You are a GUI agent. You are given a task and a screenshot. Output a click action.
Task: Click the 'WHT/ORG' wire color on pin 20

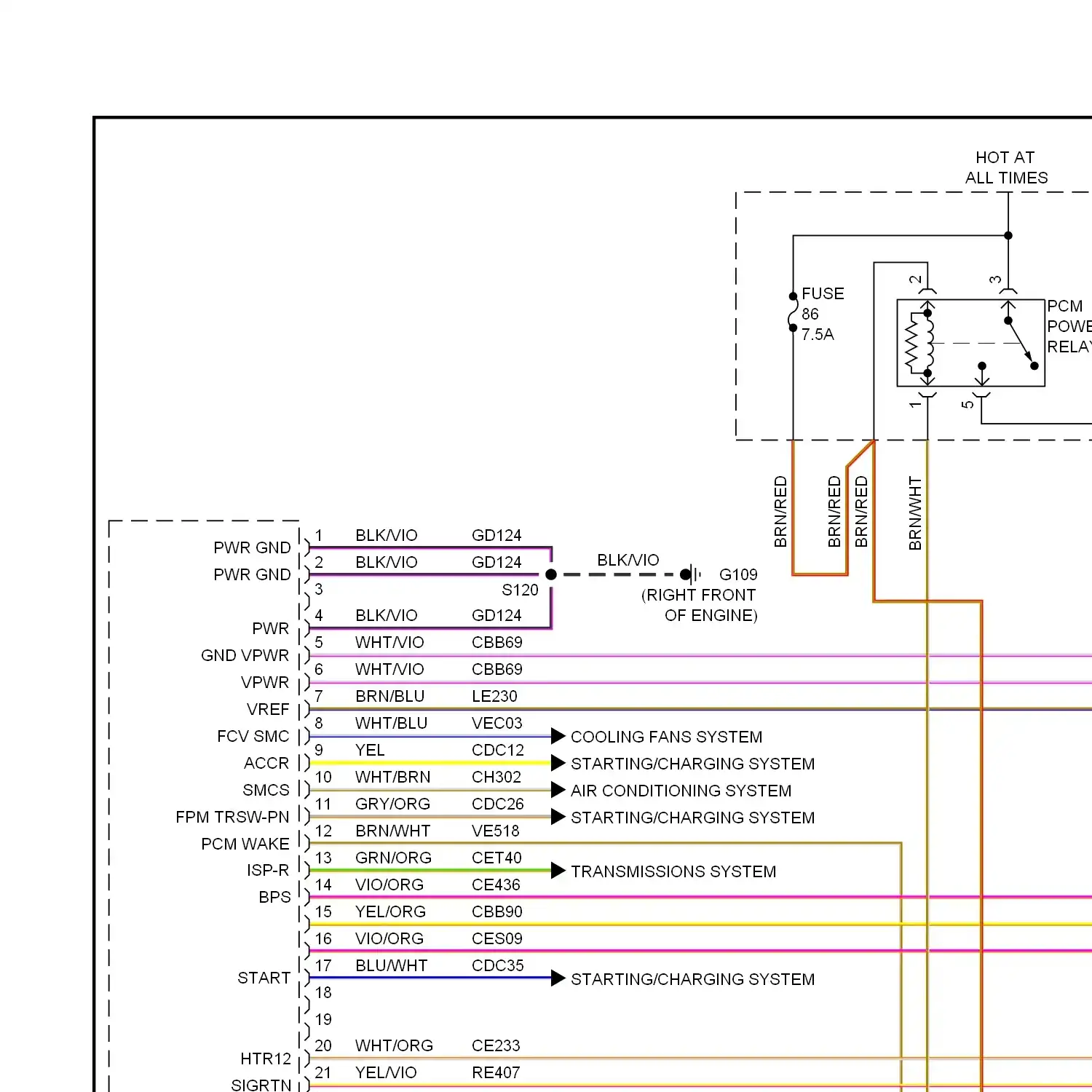(394, 1045)
